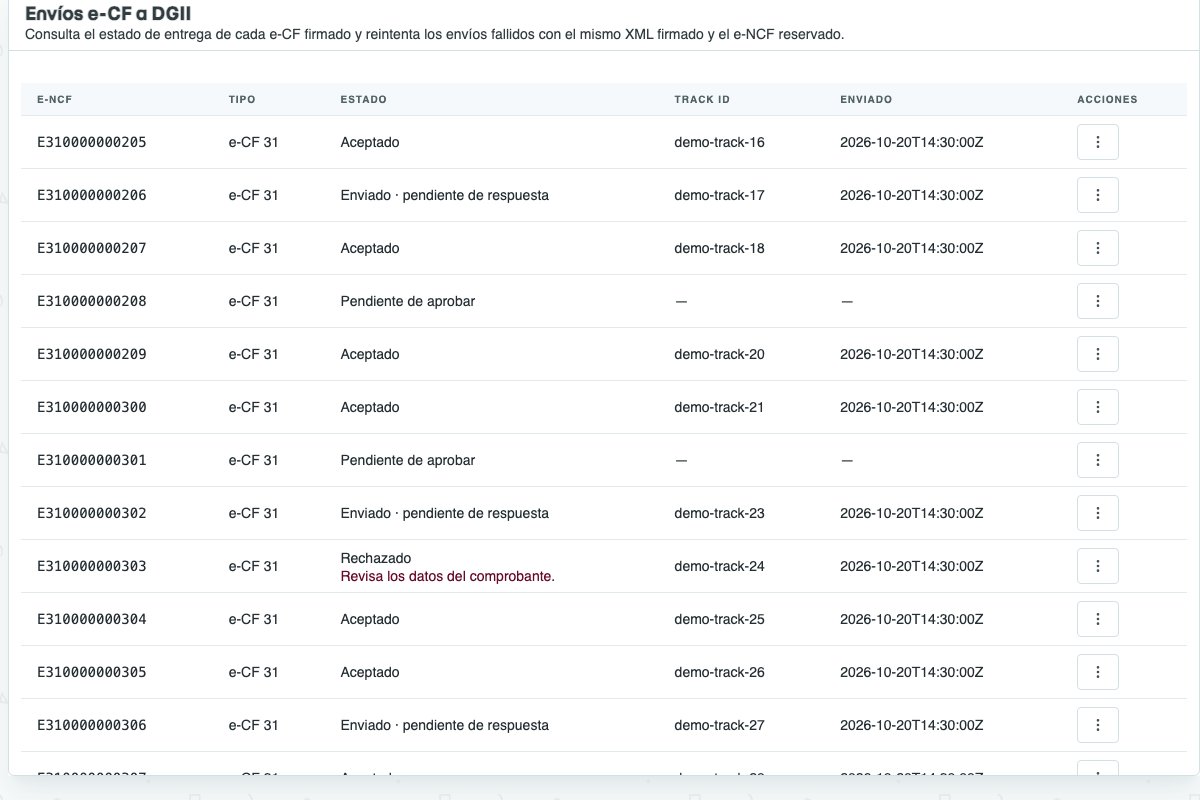Image resolution: width=1200 pixels, height=800 pixels.
Task: Click the ESTADO column header
Action: 363,100
